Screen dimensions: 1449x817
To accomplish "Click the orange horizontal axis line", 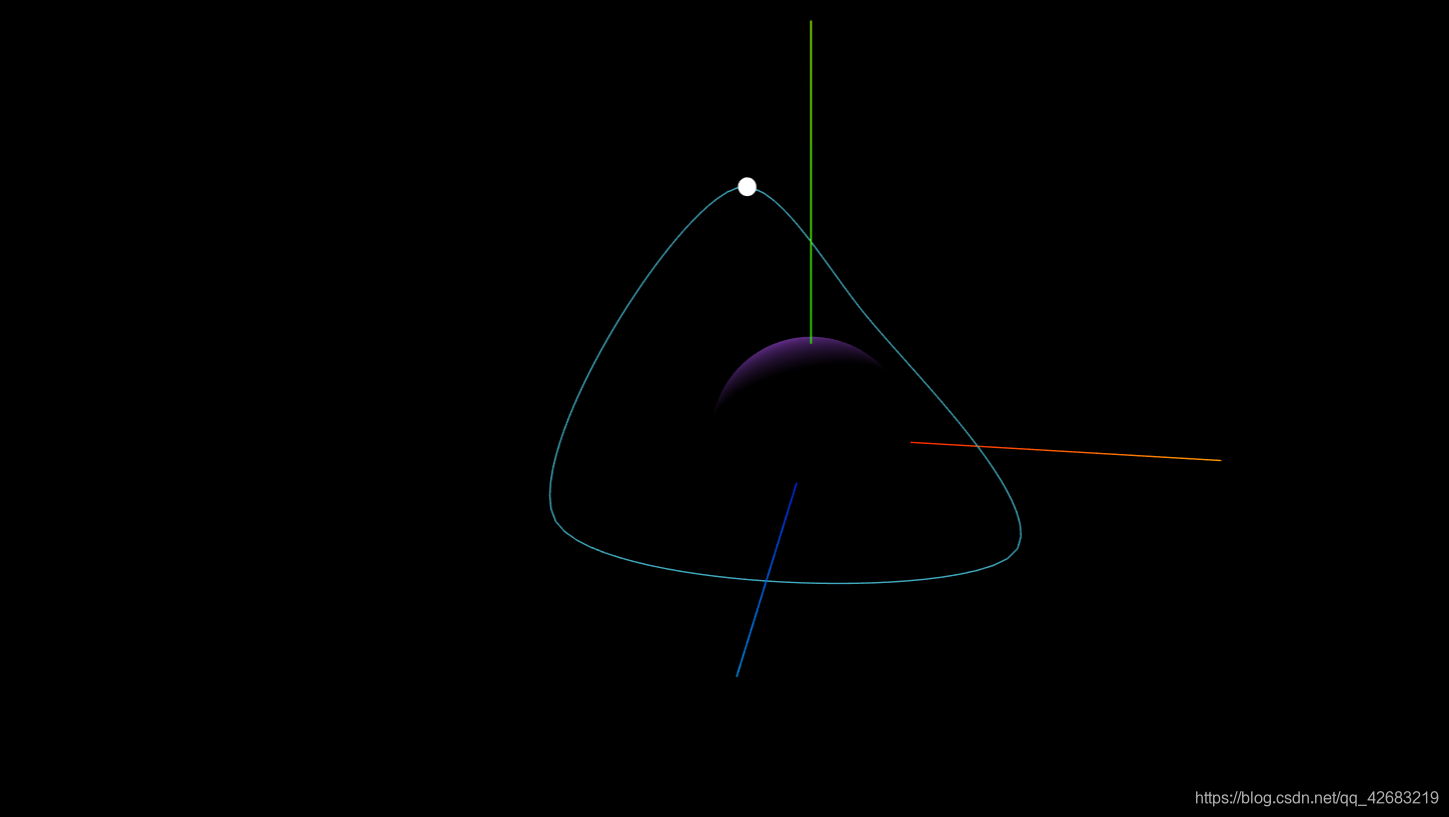I will (x=1066, y=451).
